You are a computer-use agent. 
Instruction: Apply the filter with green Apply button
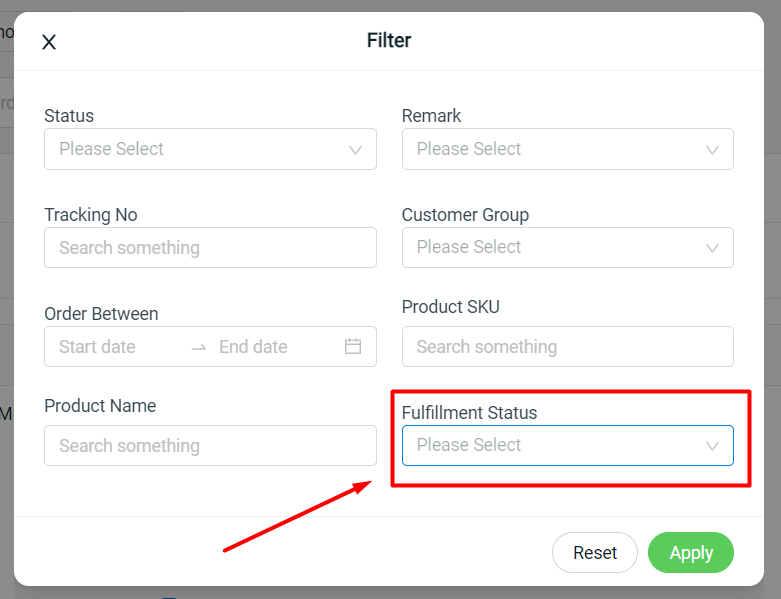click(x=691, y=553)
